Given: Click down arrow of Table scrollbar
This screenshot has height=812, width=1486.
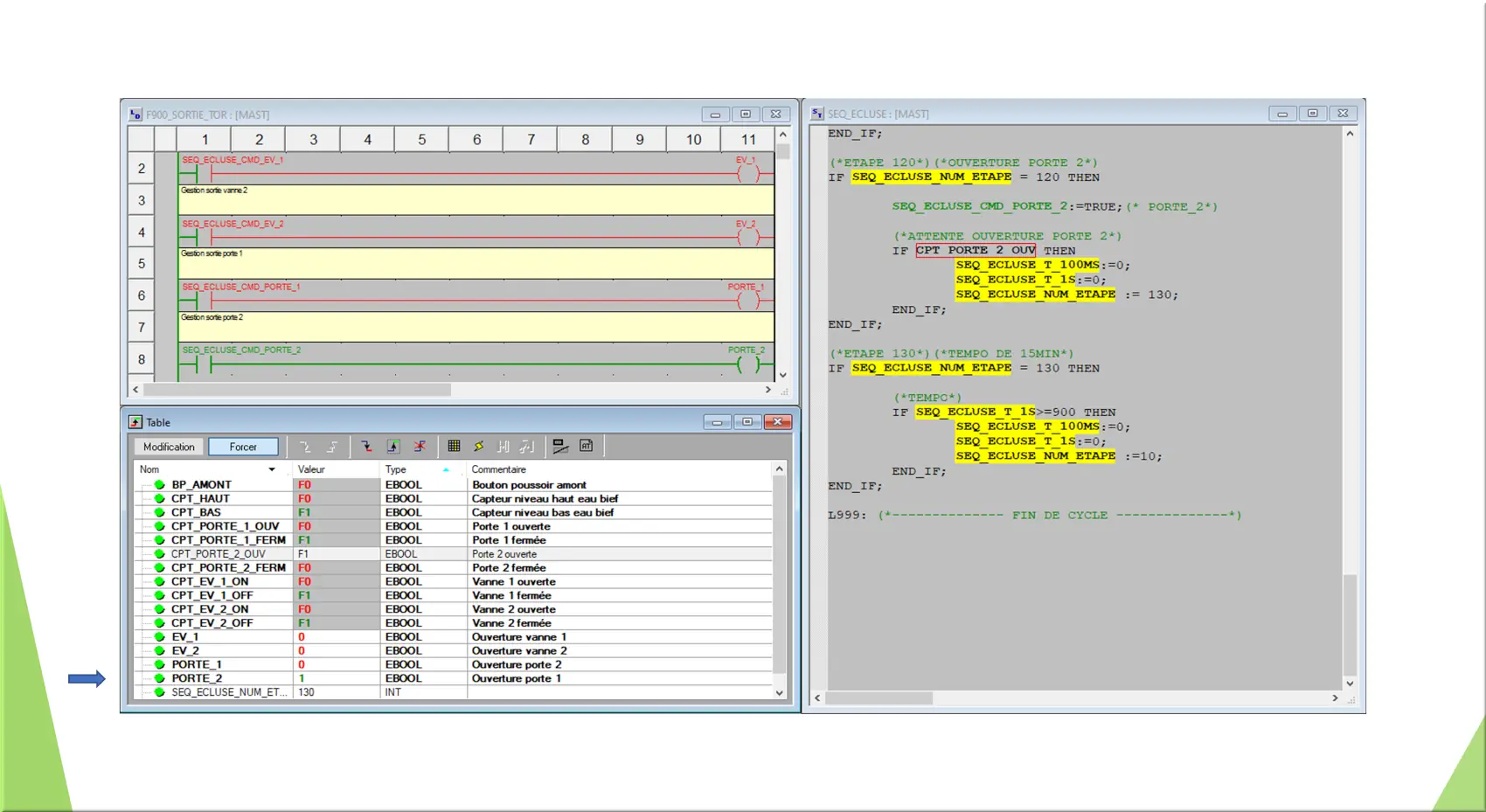Looking at the screenshot, I should pyautogui.click(x=780, y=693).
